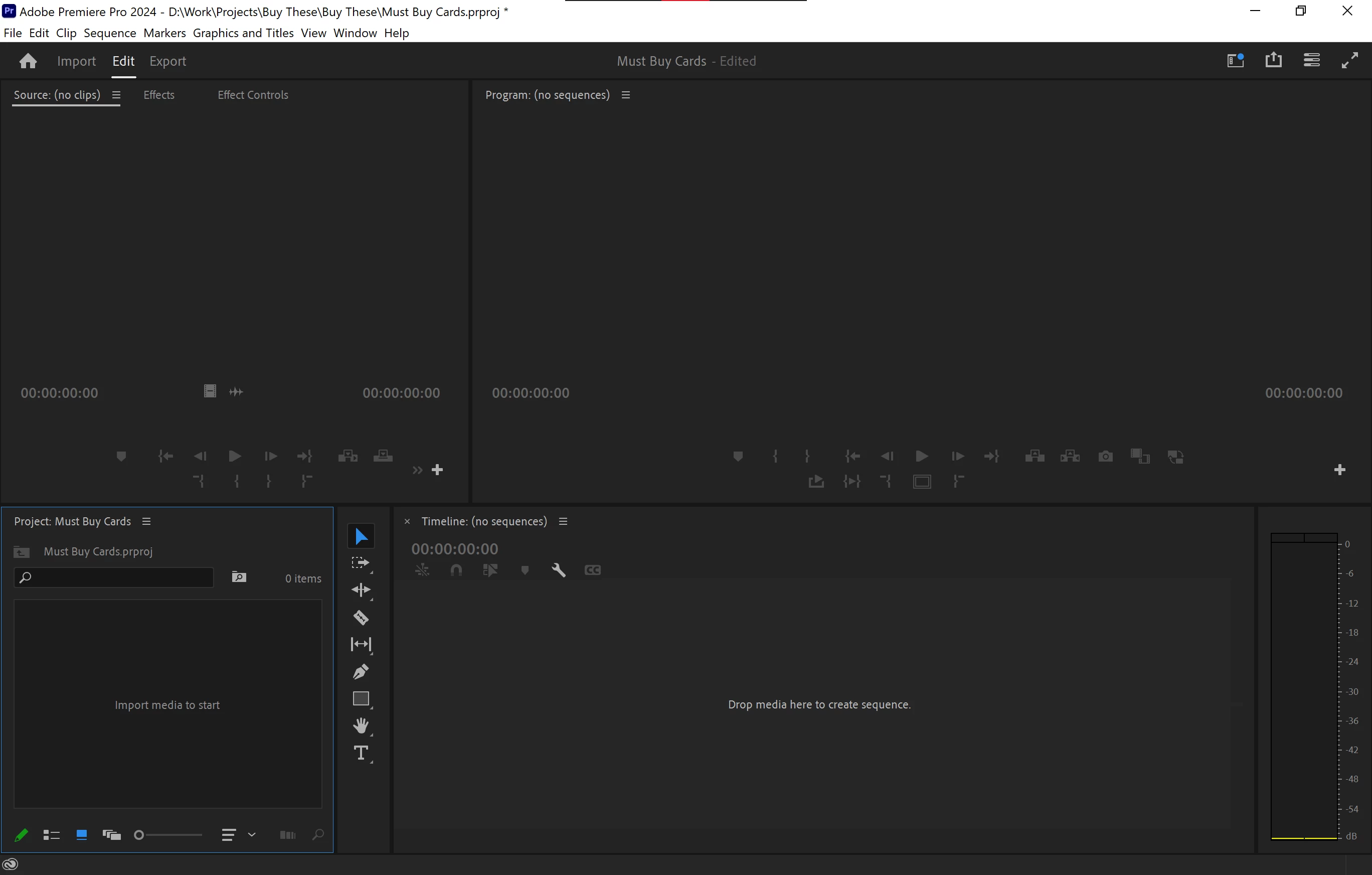Click the Export Frame camera icon

click(1105, 456)
